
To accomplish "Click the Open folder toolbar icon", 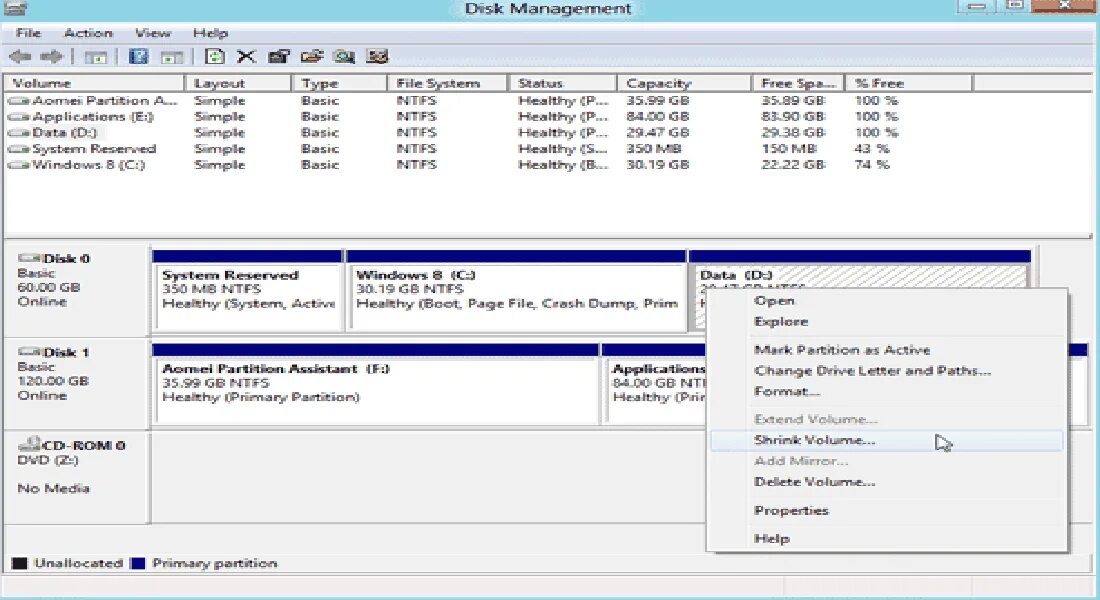I will [x=311, y=57].
